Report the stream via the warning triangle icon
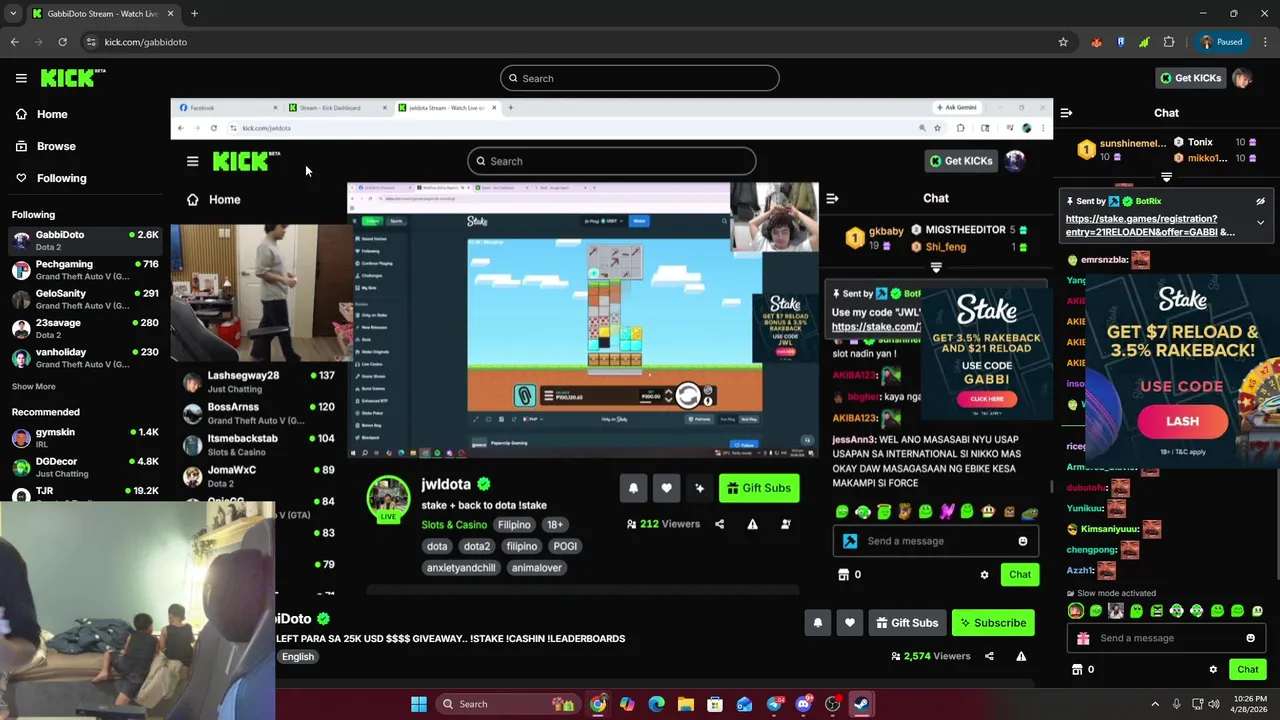 coord(1021,656)
